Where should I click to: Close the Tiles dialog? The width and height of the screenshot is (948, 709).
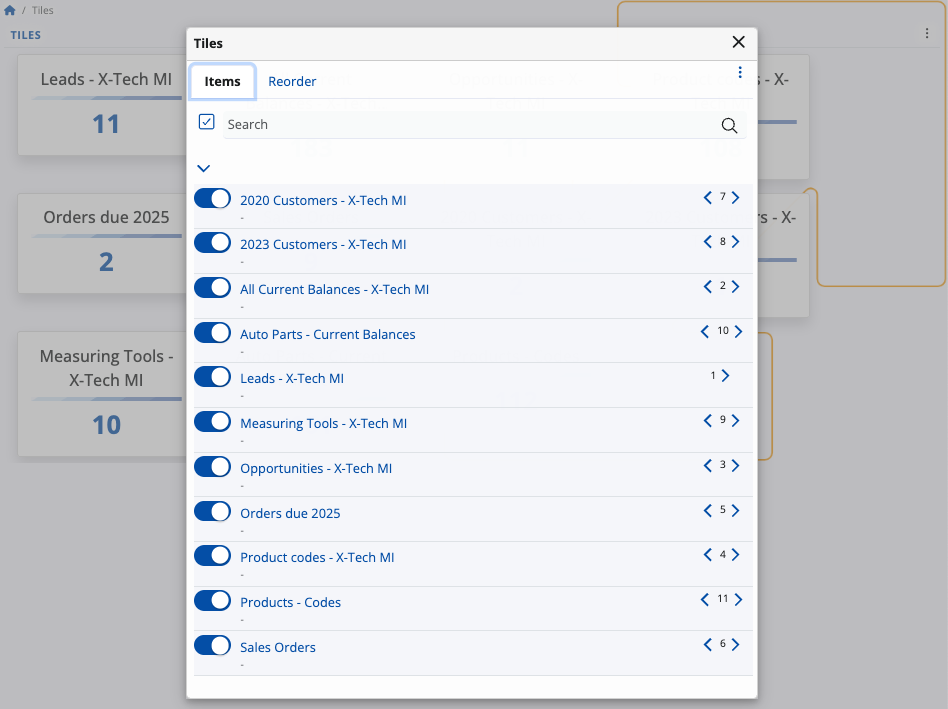(x=738, y=42)
